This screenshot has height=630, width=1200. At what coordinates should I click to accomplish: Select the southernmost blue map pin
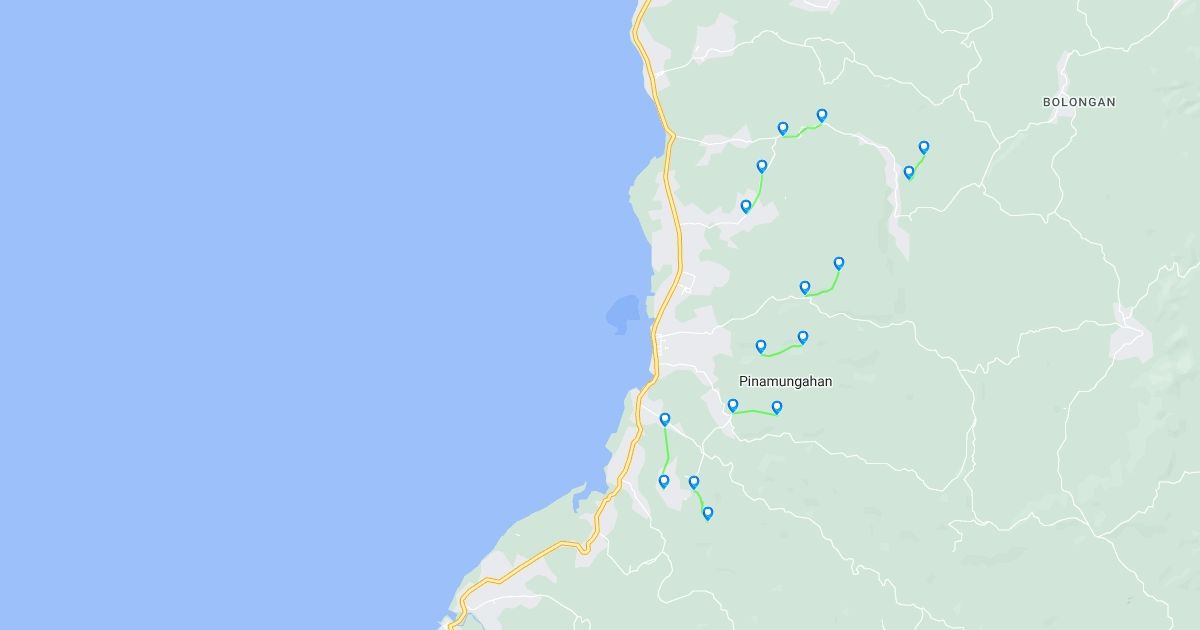click(708, 513)
